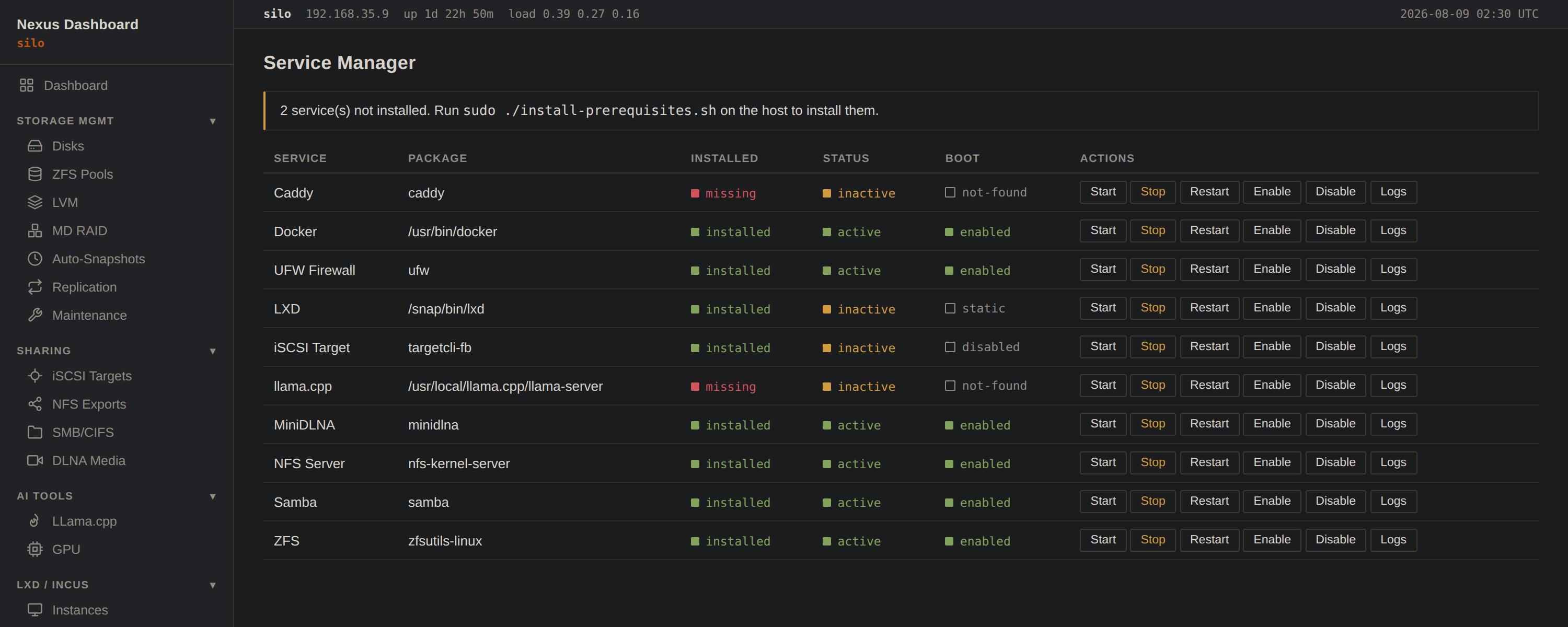Click the LXD inactive orange indicator
The width and height of the screenshot is (1568, 627).
[x=858, y=309]
